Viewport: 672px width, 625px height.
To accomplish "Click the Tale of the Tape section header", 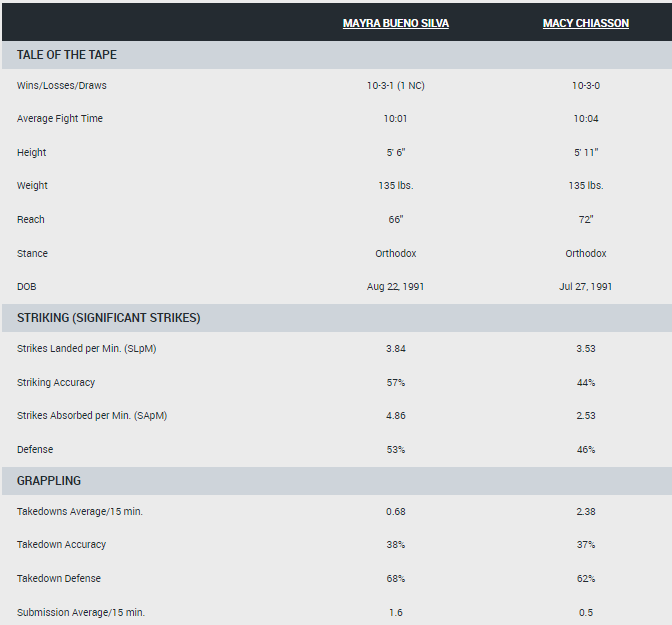I will pos(67,55).
